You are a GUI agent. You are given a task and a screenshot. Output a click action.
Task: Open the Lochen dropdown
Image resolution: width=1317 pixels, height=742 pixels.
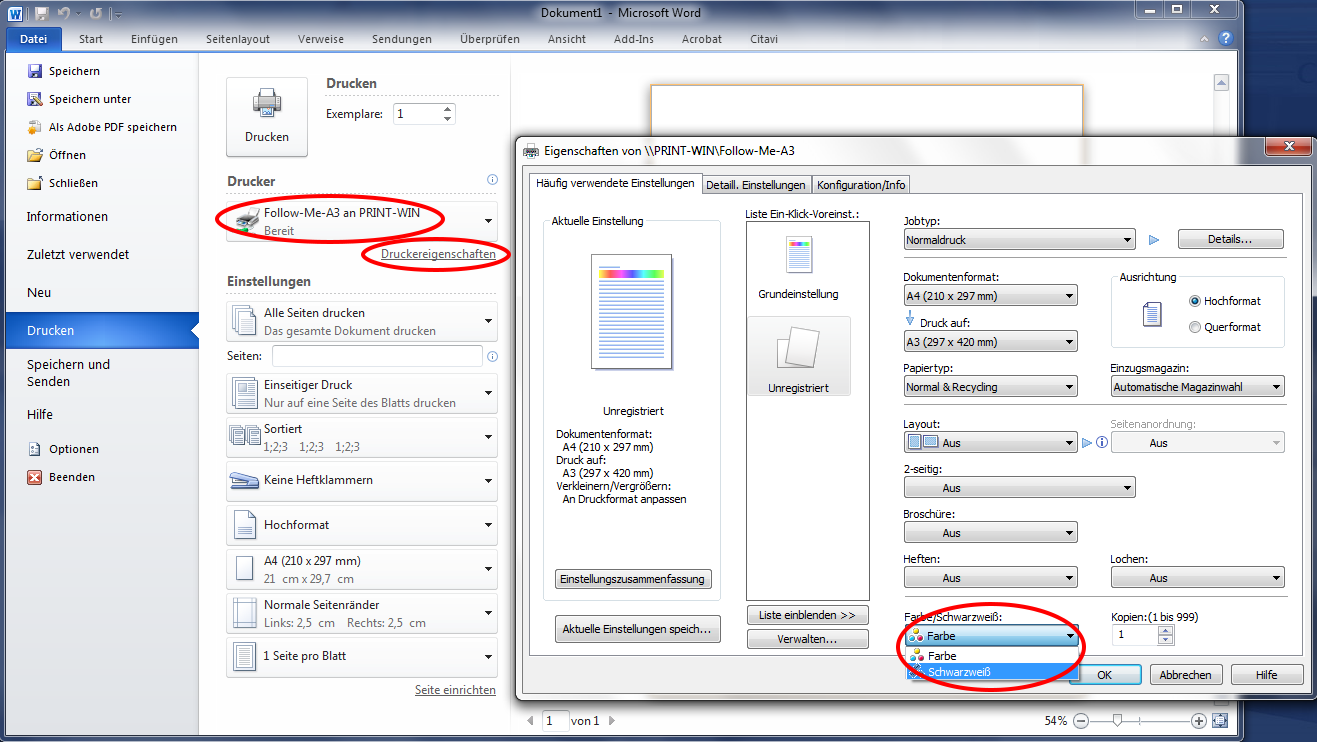[1197, 578]
